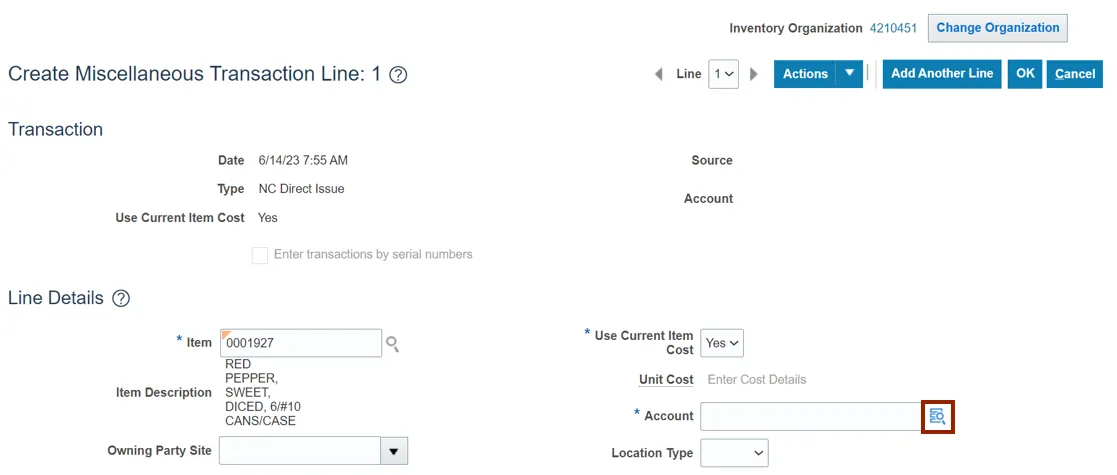Click the Item search magnifier icon

(x=393, y=344)
